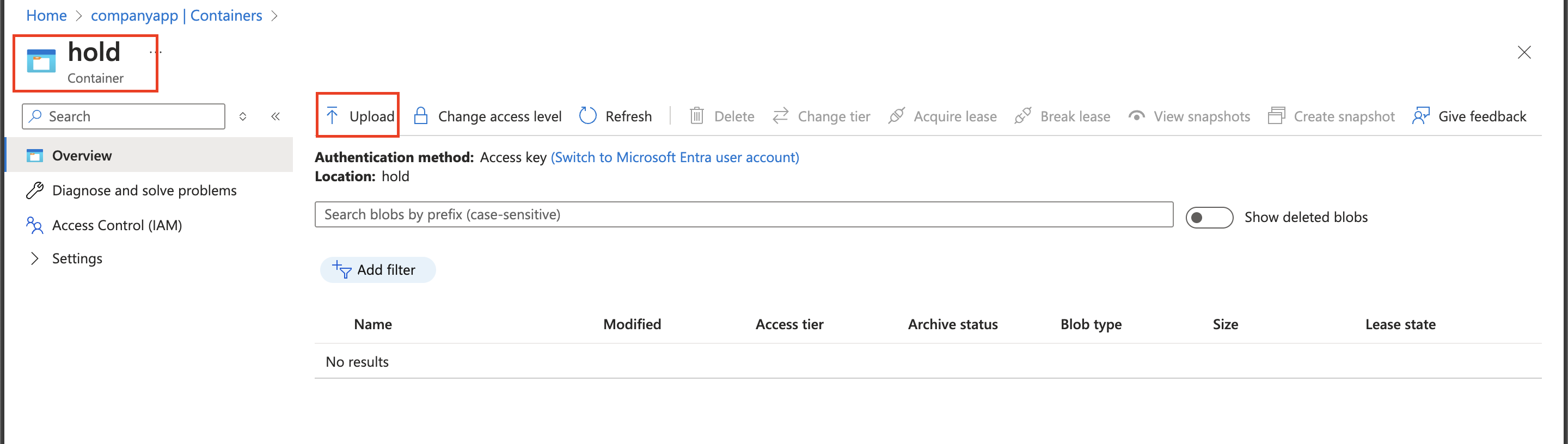Click the Diagnose and solve problems wrench icon
The width and height of the screenshot is (1568, 444).
(x=35, y=190)
